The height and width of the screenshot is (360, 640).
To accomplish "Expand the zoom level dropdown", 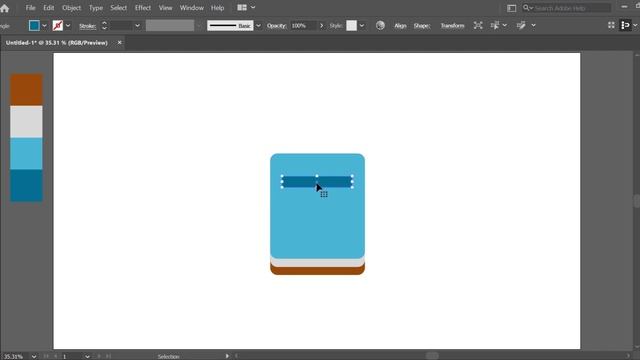I will point(34,356).
